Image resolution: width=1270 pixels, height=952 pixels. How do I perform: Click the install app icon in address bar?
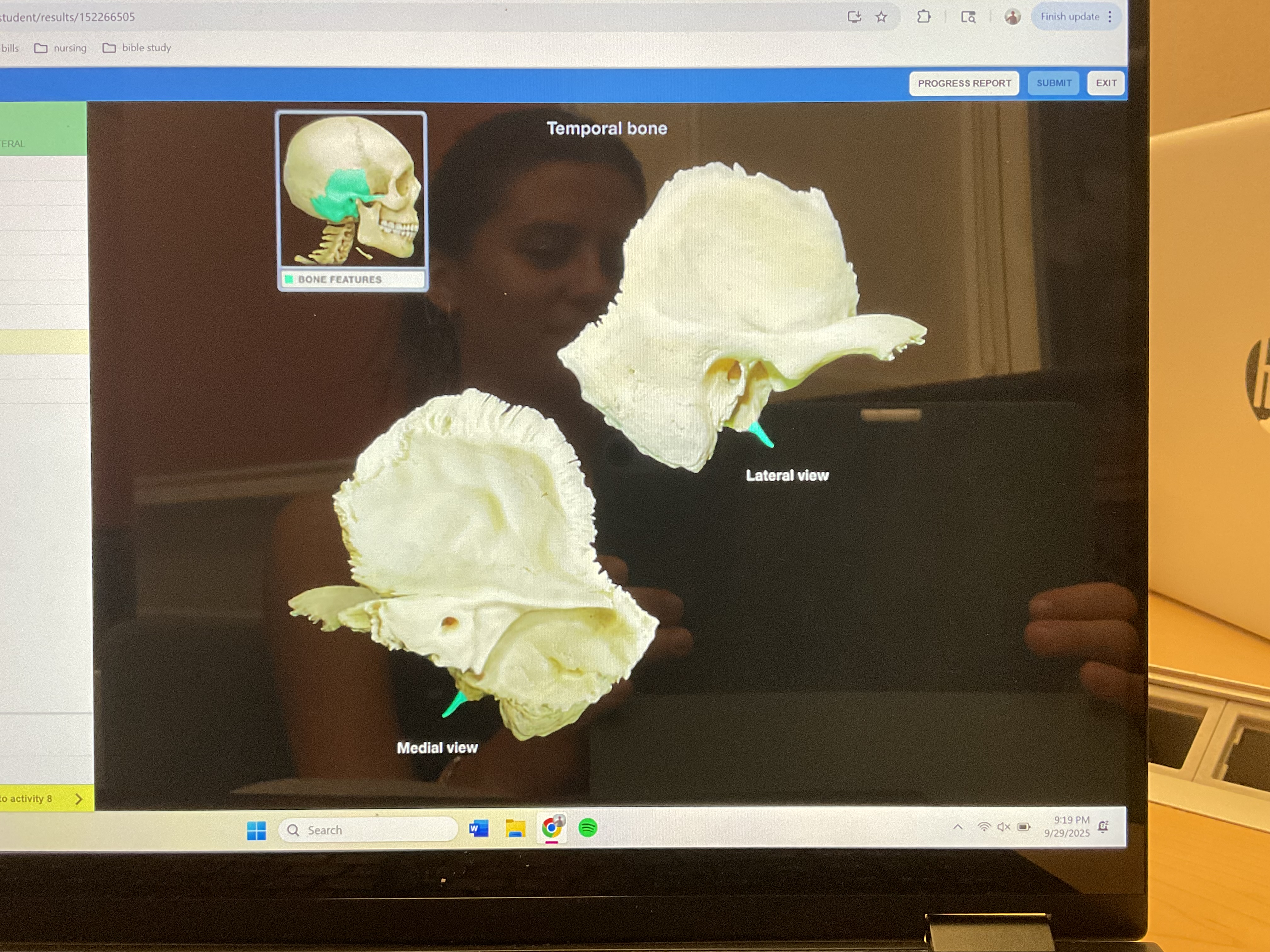[x=854, y=17]
